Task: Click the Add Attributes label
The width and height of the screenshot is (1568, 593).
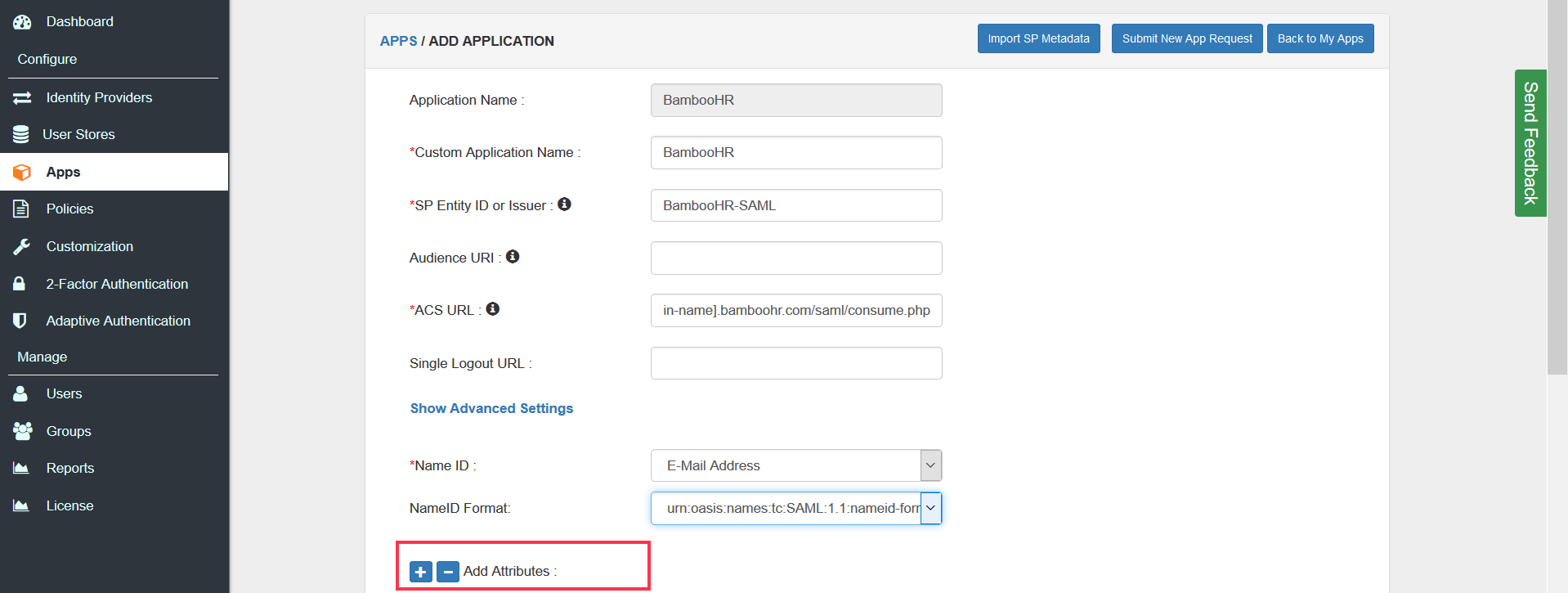Action: pyautogui.click(x=510, y=571)
